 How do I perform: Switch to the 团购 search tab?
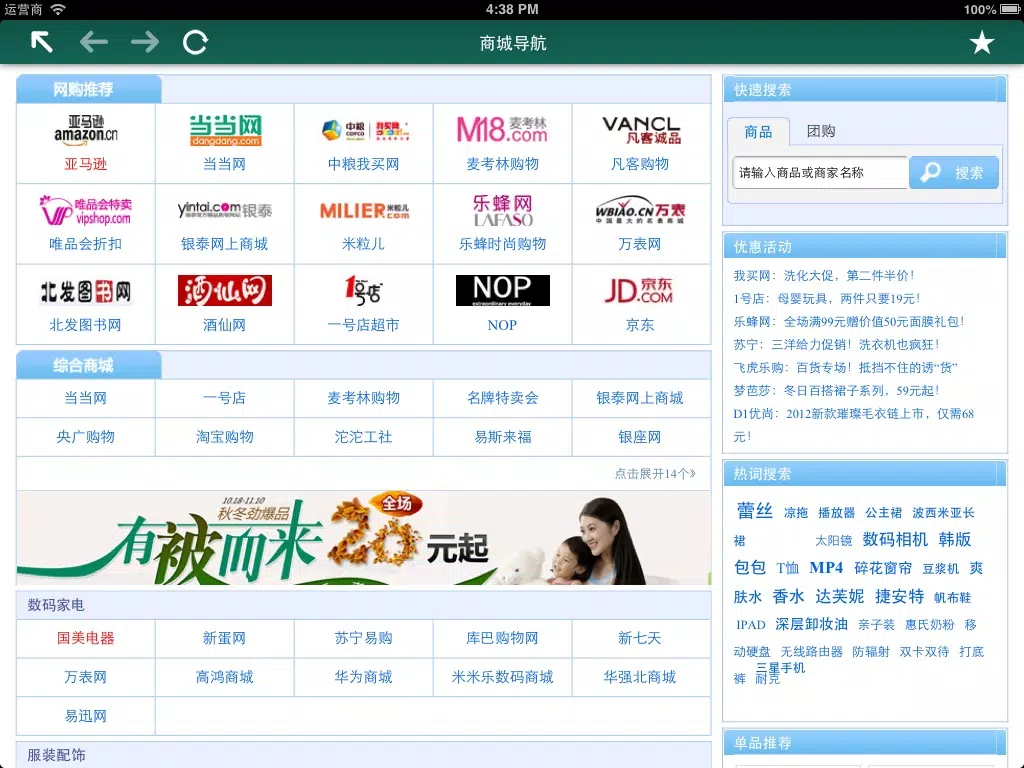click(x=821, y=131)
